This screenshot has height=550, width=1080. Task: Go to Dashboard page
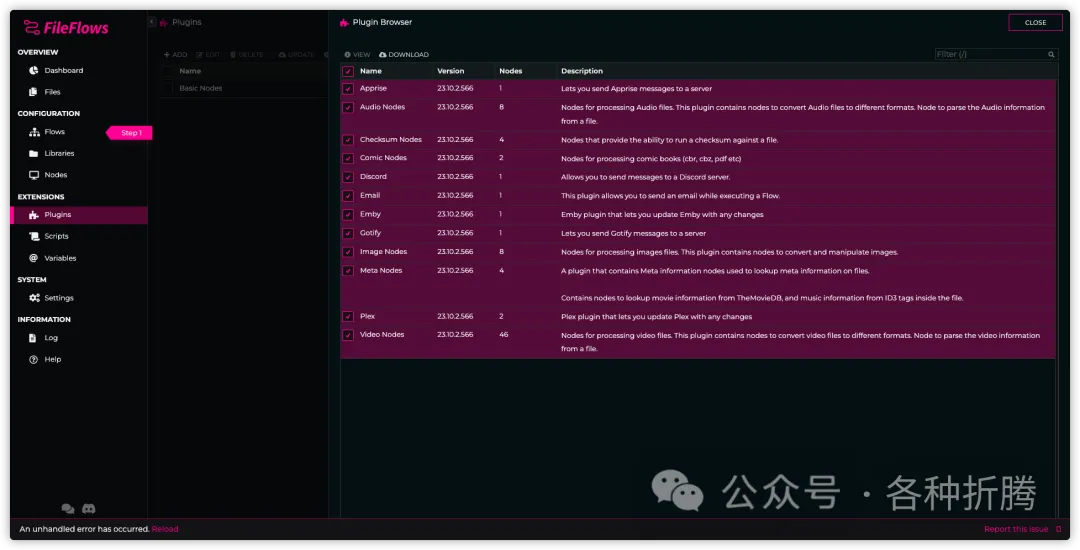63,70
